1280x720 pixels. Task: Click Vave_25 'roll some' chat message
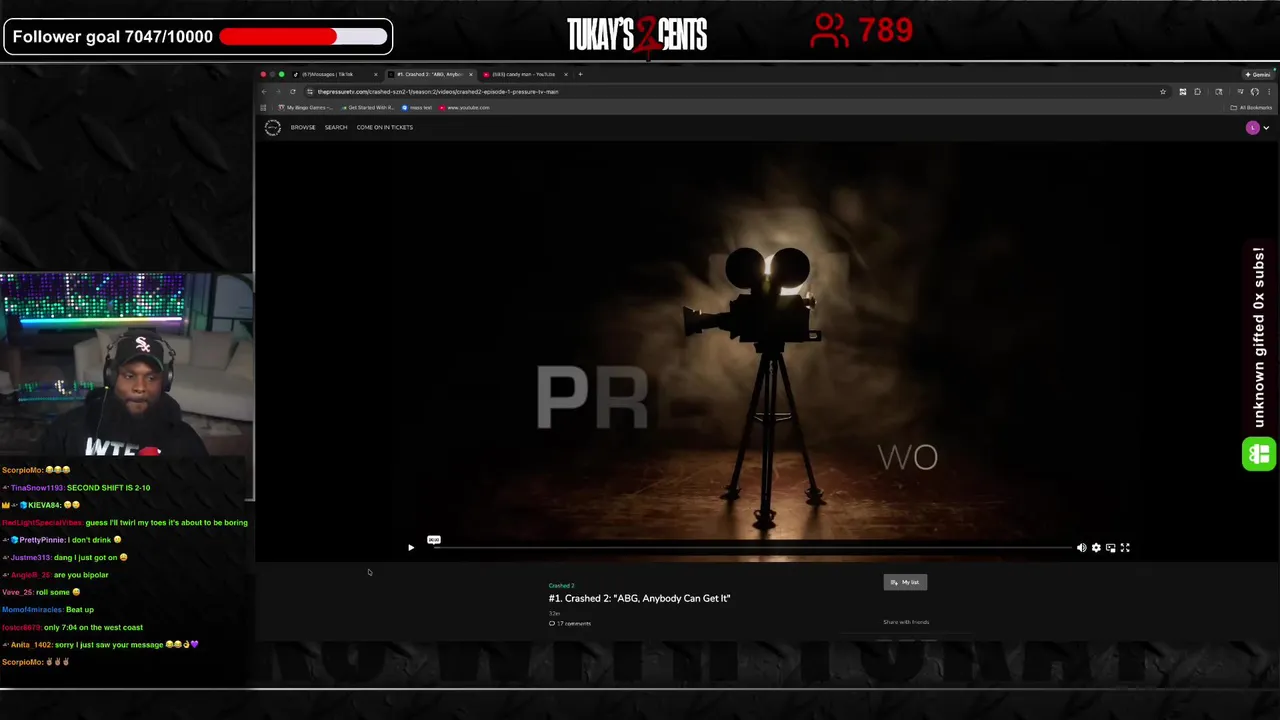pyautogui.click(x=42, y=592)
